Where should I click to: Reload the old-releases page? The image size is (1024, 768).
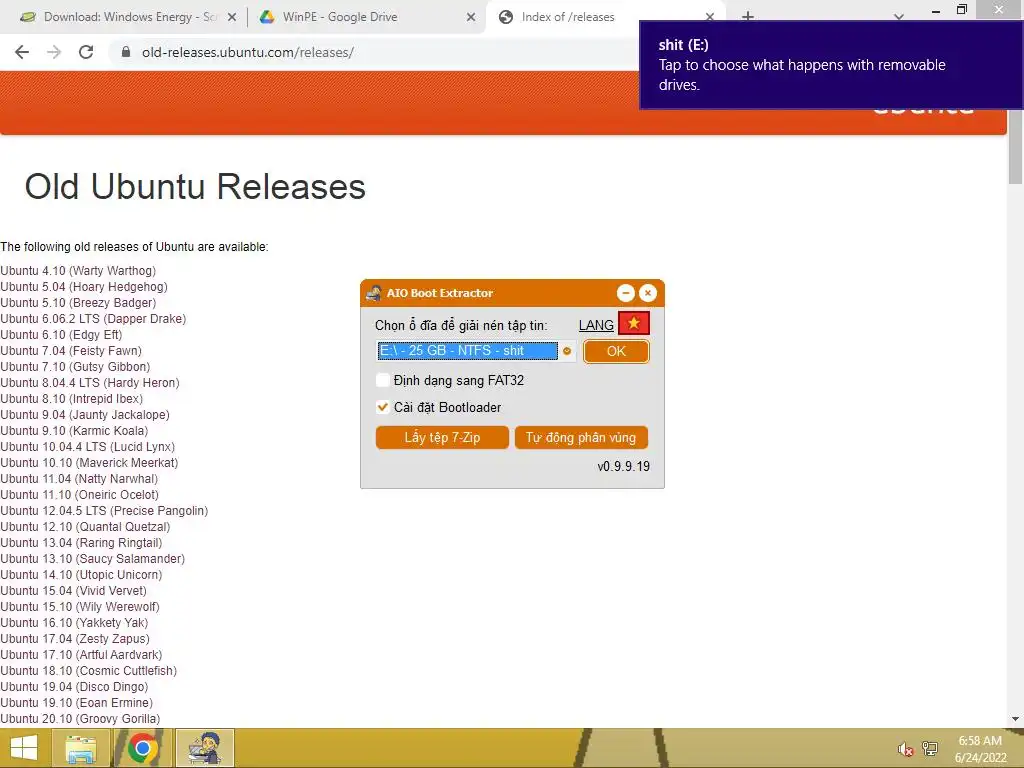click(x=86, y=52)
